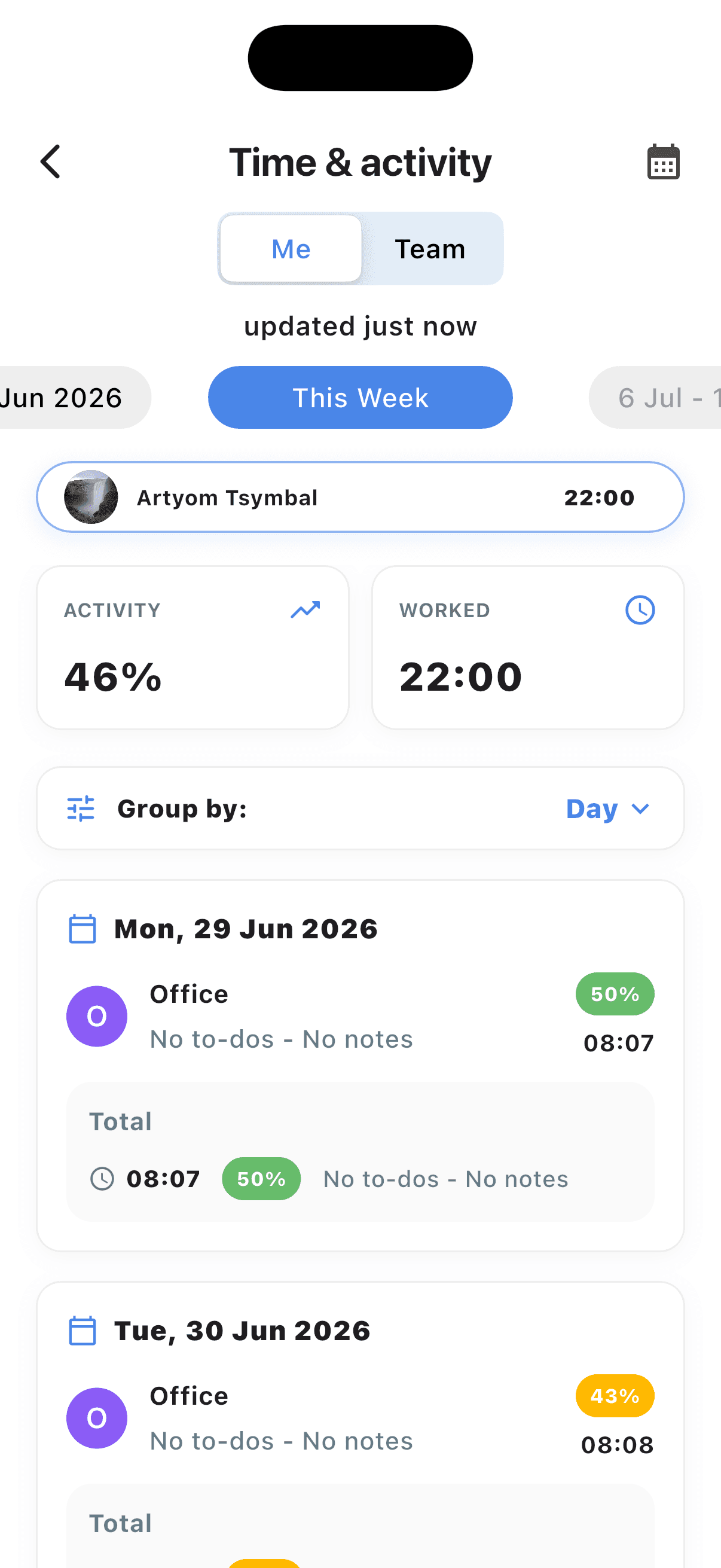The height and width of the screenshot is (1568, 721).
Task: Tap the purple Office avatar for Tuesday
Action: pos(97,1418)
